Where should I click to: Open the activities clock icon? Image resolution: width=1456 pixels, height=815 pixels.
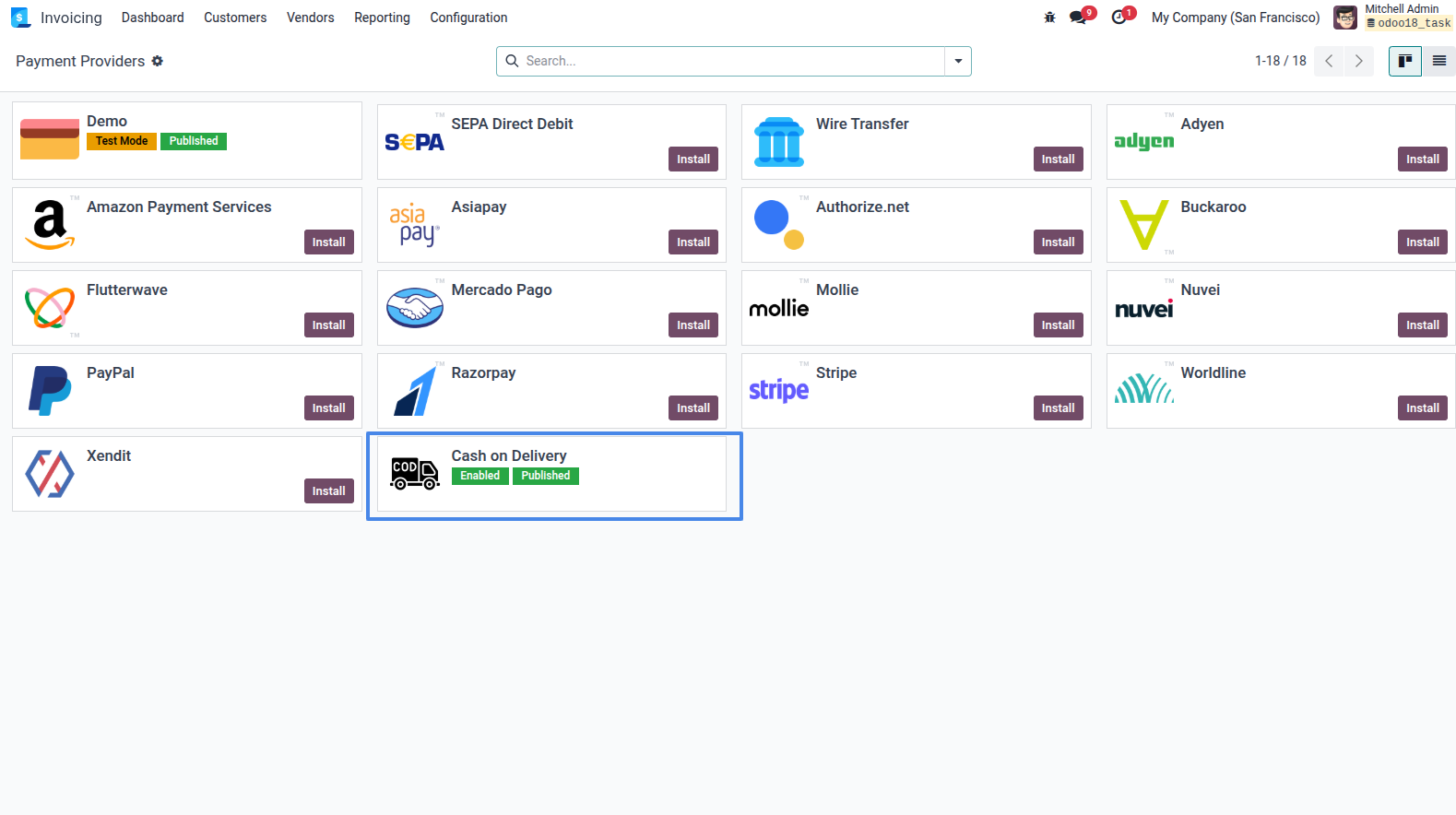1119,18
